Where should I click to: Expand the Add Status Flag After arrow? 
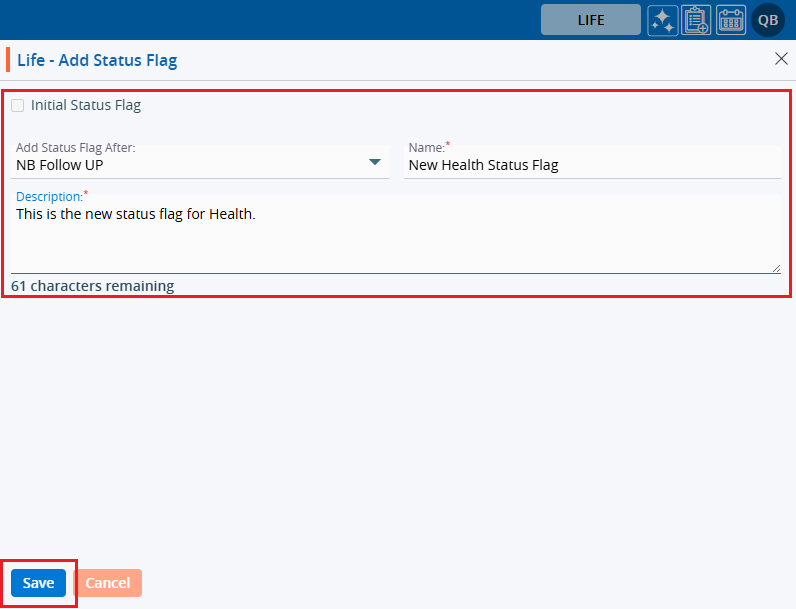[375, 162]
